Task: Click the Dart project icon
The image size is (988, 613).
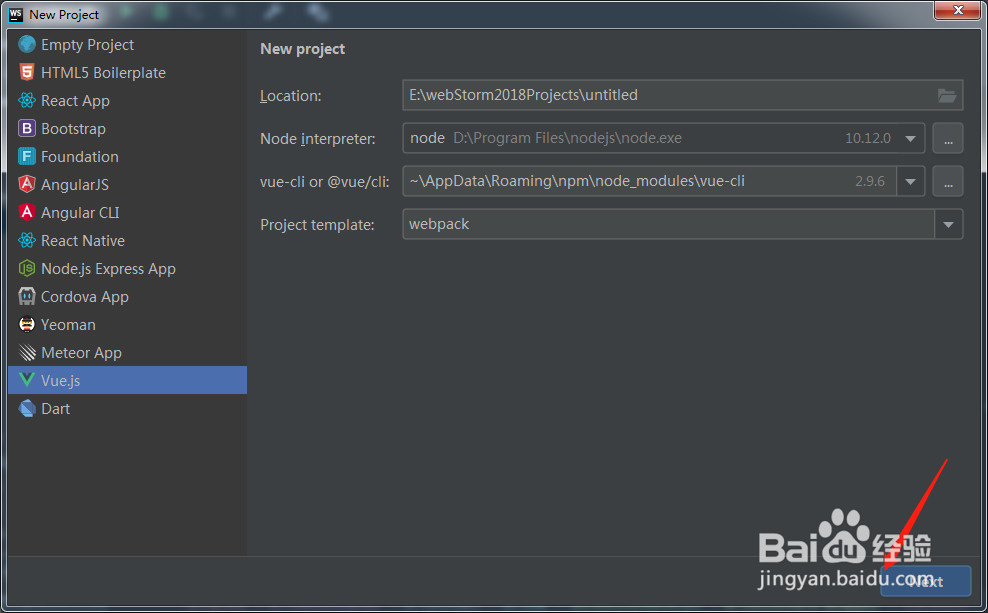Action: (x=27, y=409)
